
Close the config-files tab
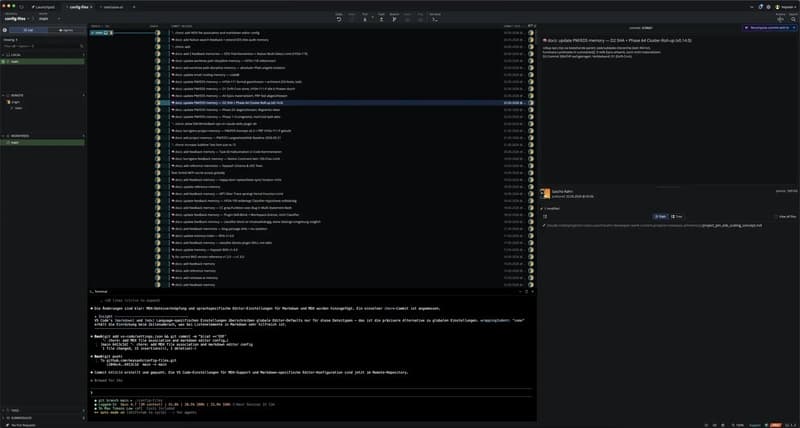(x=91, y=7)
